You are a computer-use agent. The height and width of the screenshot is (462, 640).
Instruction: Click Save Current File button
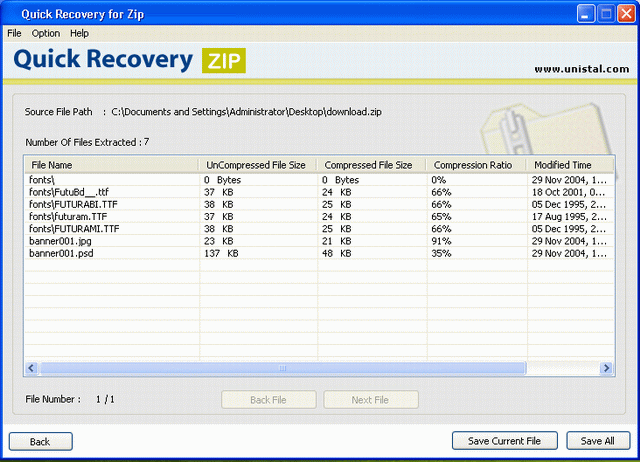[505, 441]
